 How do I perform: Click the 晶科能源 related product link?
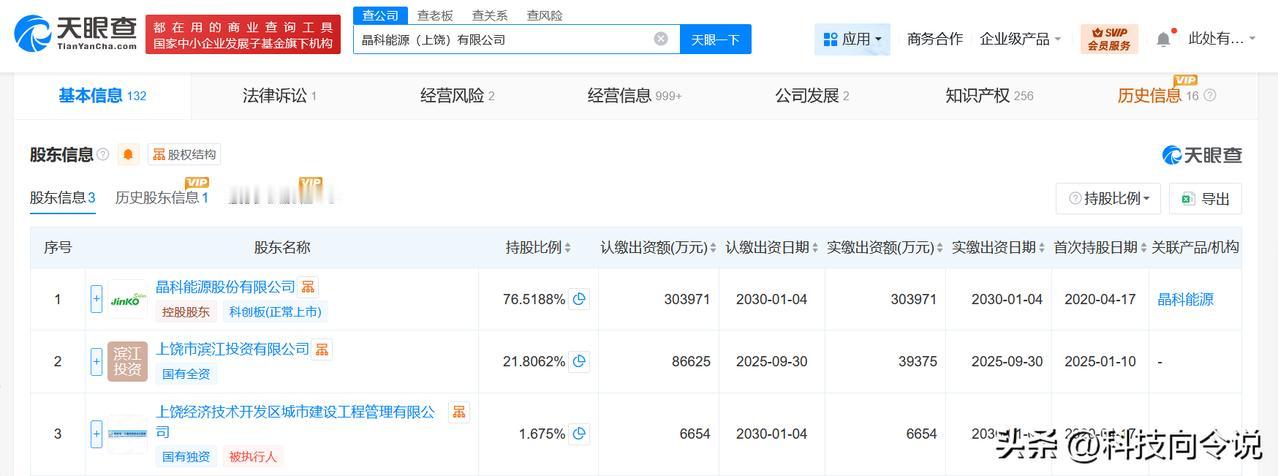pyautogui.click(x=1185, y=299)
